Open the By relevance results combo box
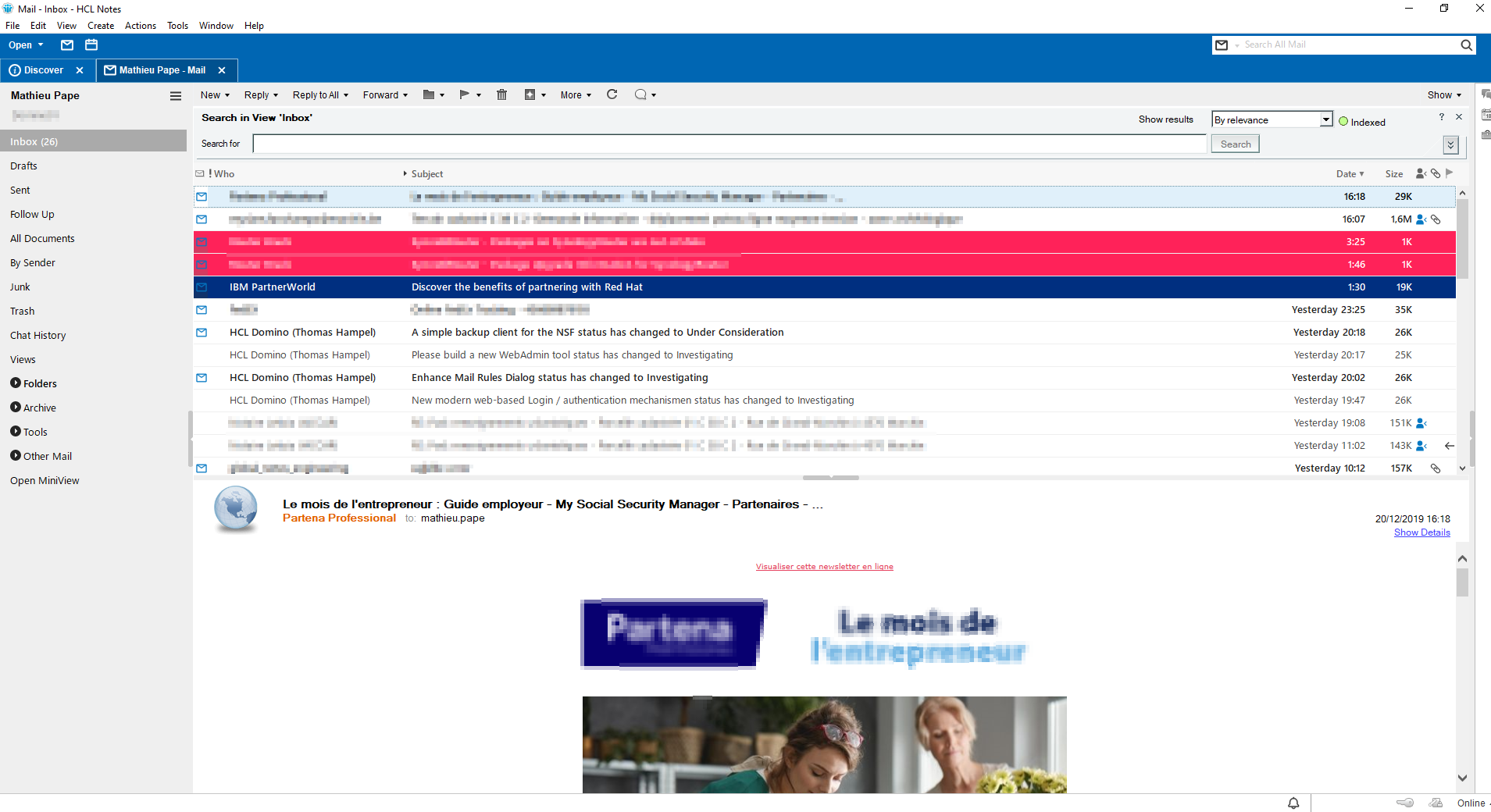 pyautogui.click(x=1272, y=119)
